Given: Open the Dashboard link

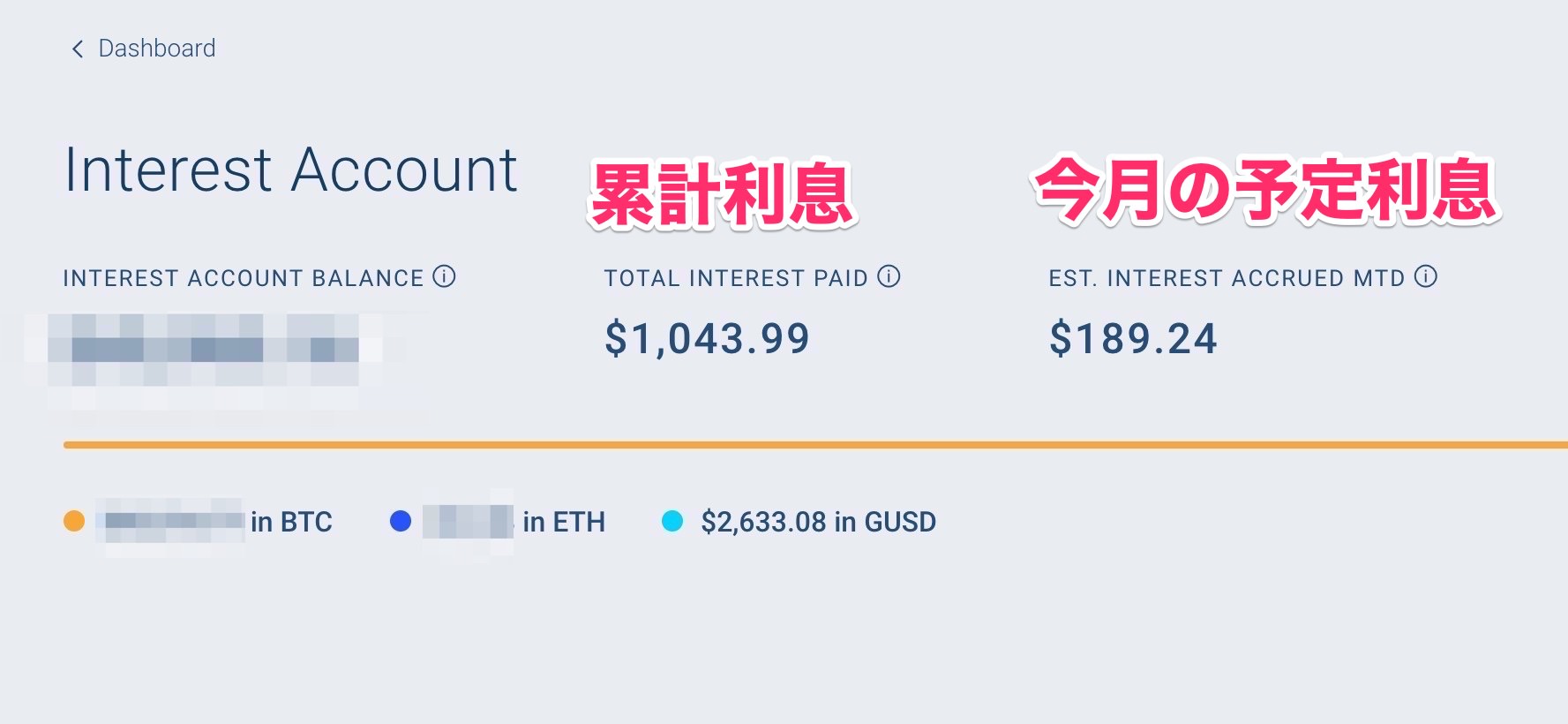Looking at the screenshot, I should click(156, 49).
